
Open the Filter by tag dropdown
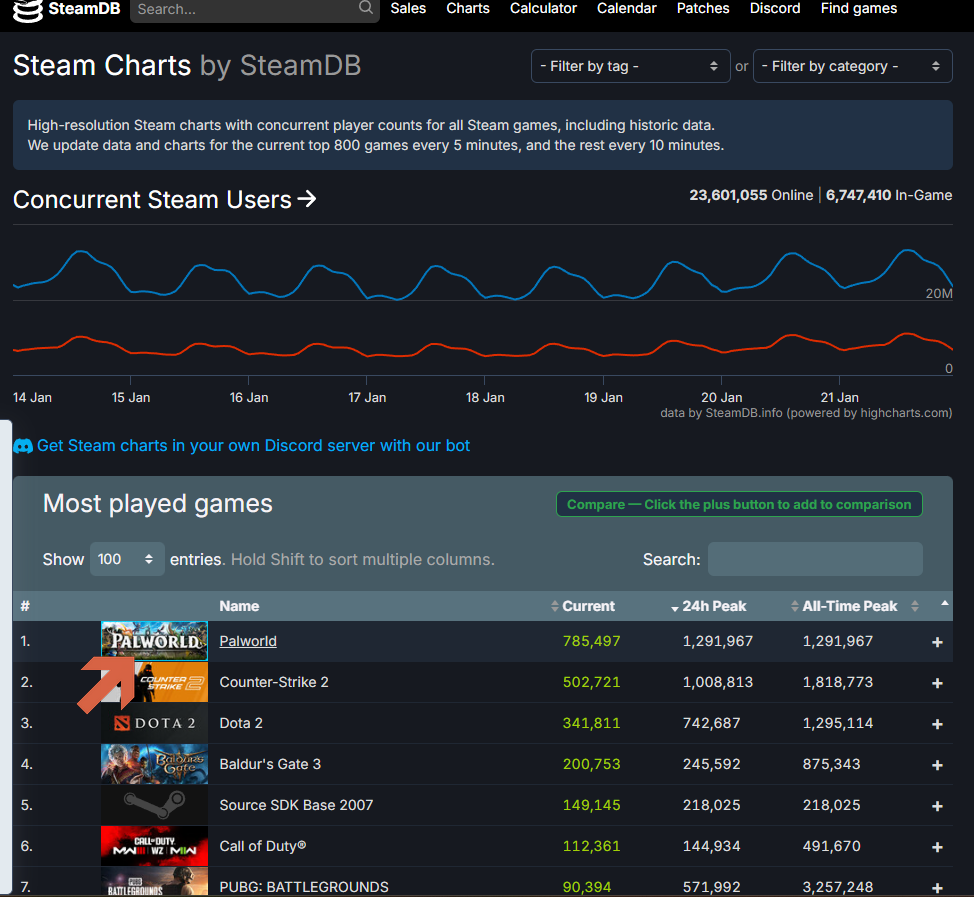click(630, 66)
